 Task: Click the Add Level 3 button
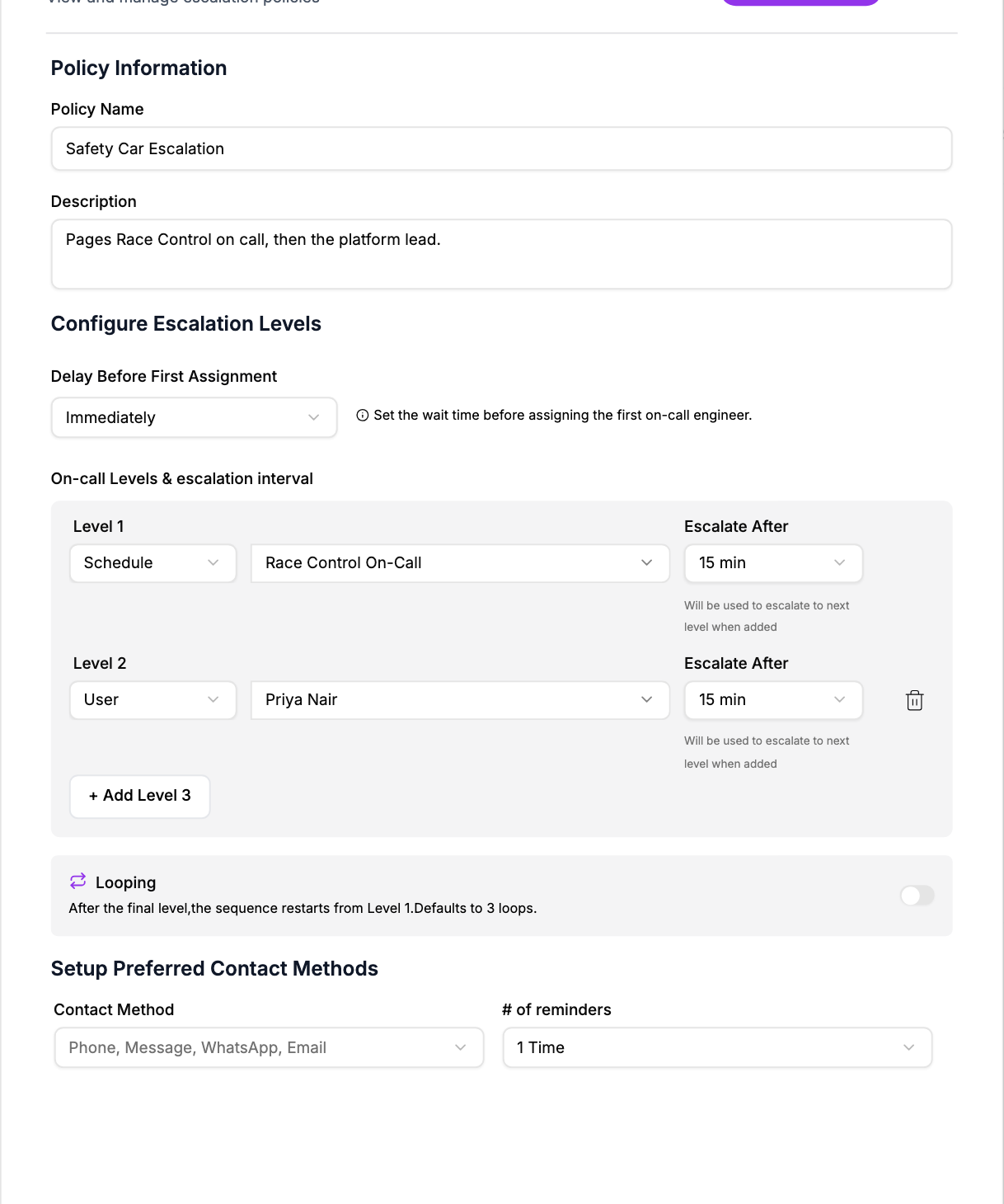click(x=140, y=796)
